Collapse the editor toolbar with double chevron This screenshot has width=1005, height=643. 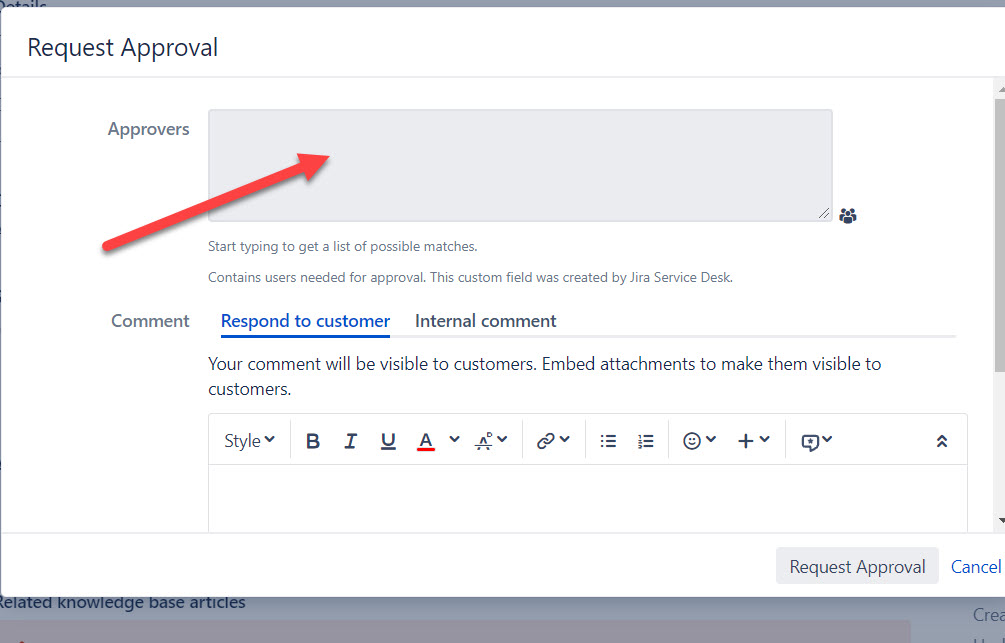942,441
